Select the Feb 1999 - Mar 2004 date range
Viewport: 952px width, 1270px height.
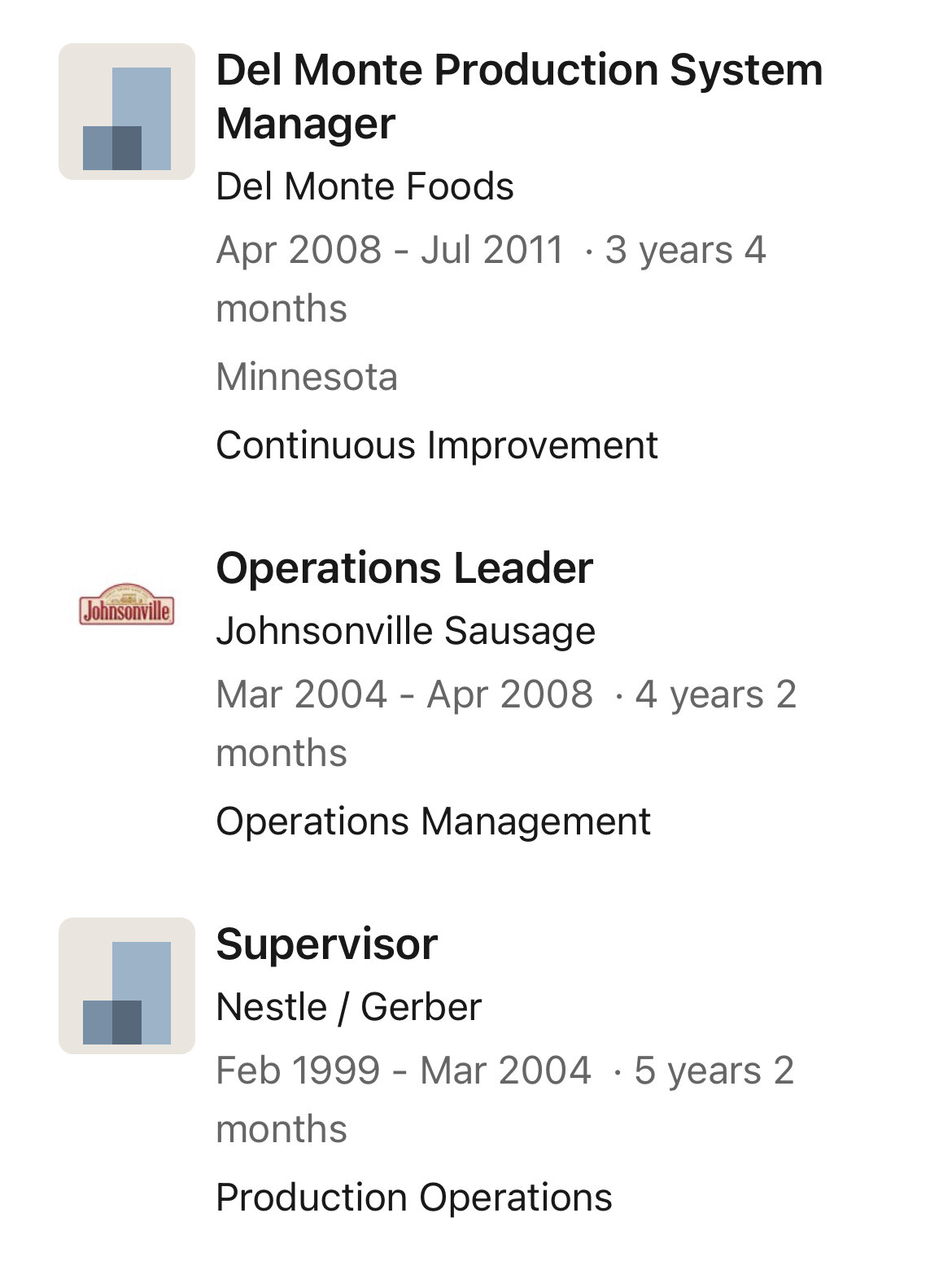point(404,1071)
